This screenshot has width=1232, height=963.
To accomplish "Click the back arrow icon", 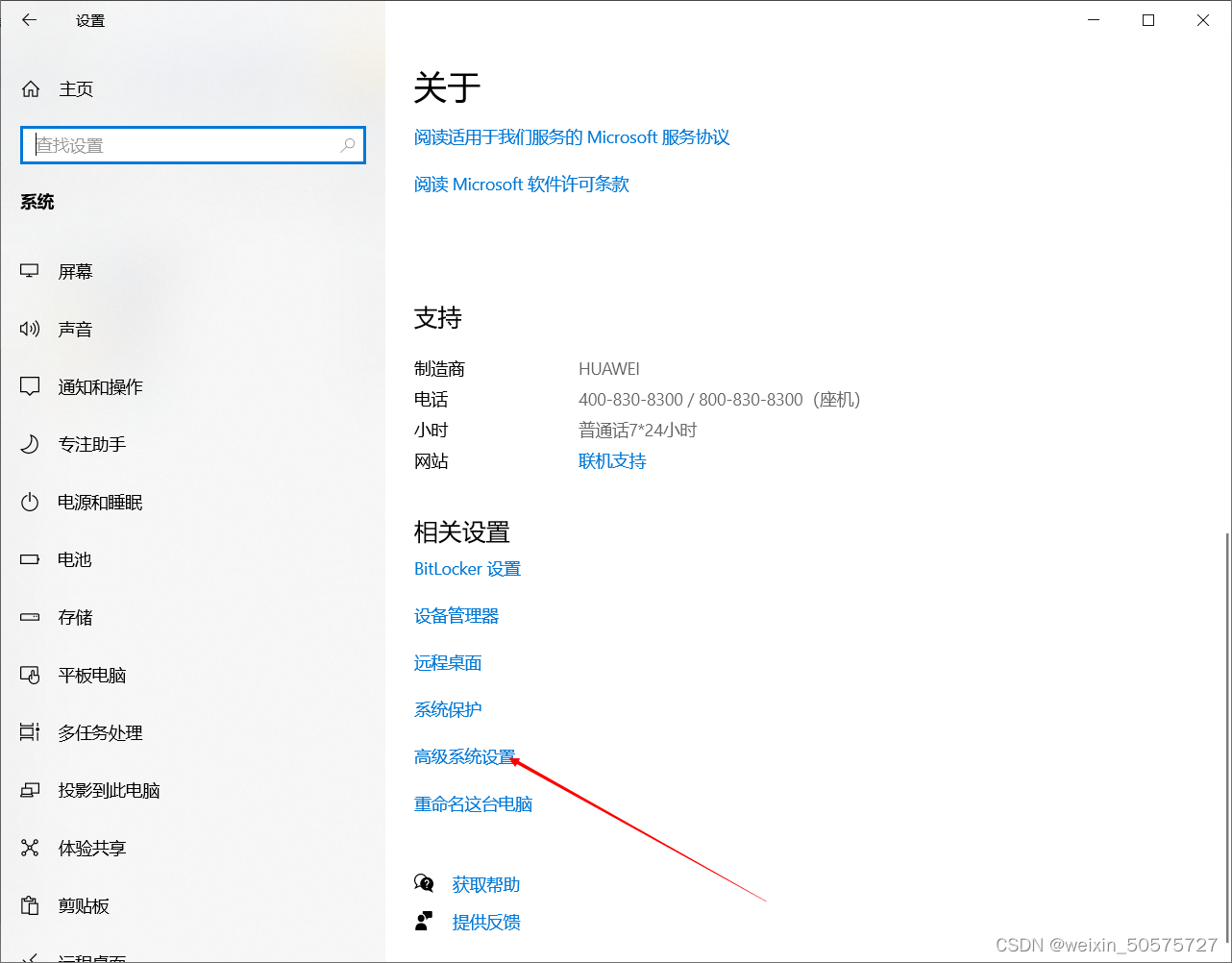I will pos(29,19).
